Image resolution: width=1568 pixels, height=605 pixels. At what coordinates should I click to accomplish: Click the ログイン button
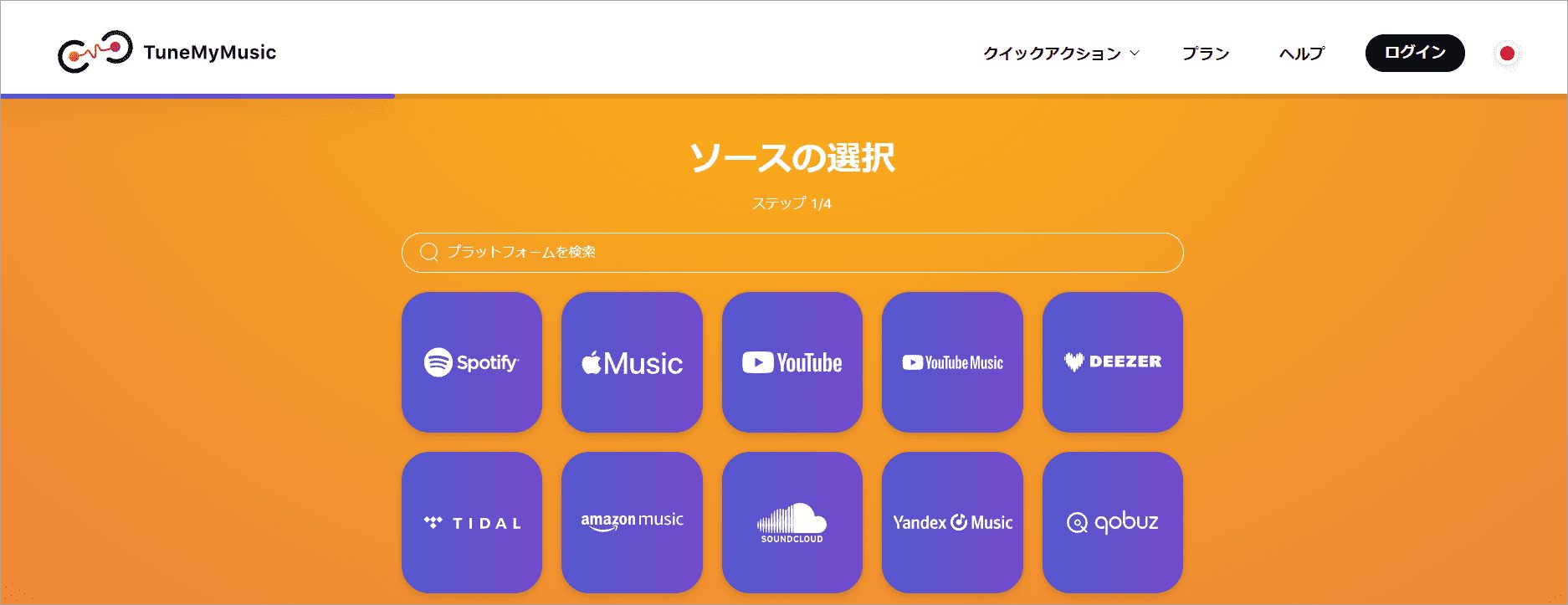tap(1415, 53)
